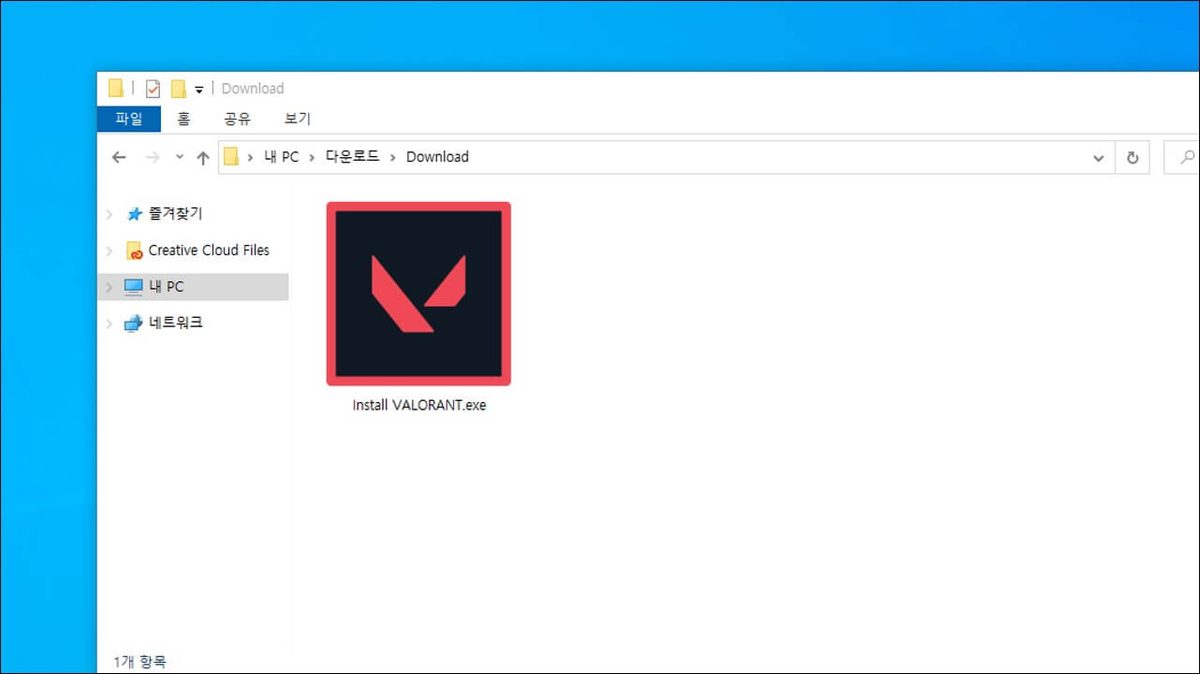Open the address bar history dropdown
Screen dimensions: 1200x674
coord(1099,158)
